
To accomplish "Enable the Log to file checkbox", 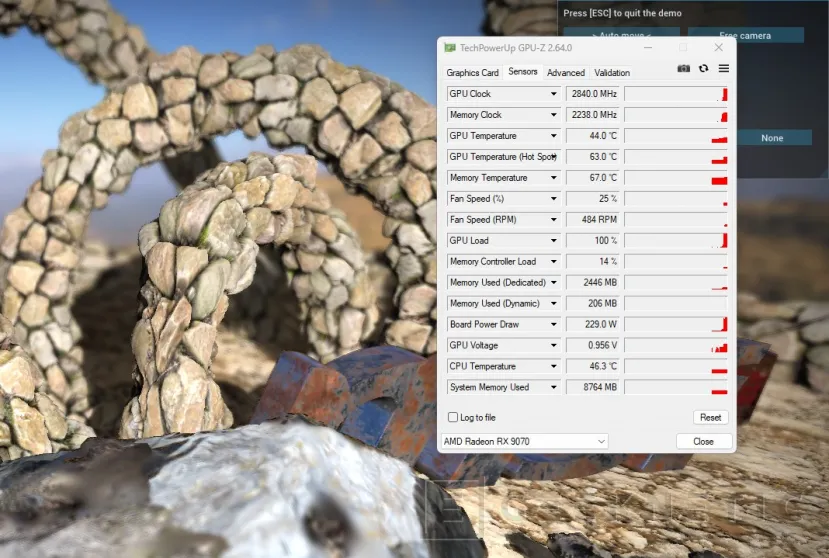I will click(x=453, y=417).
